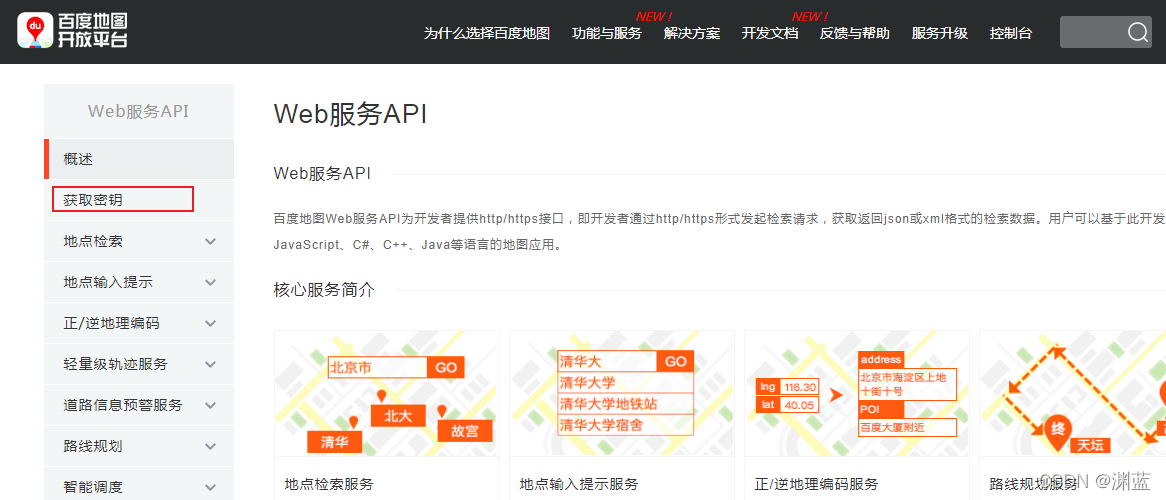The height and width of the screenshot is (500, 1166).
Task: Click the 地点检索服务 card title
Action: pyautogui.click(x=329, y=484)
